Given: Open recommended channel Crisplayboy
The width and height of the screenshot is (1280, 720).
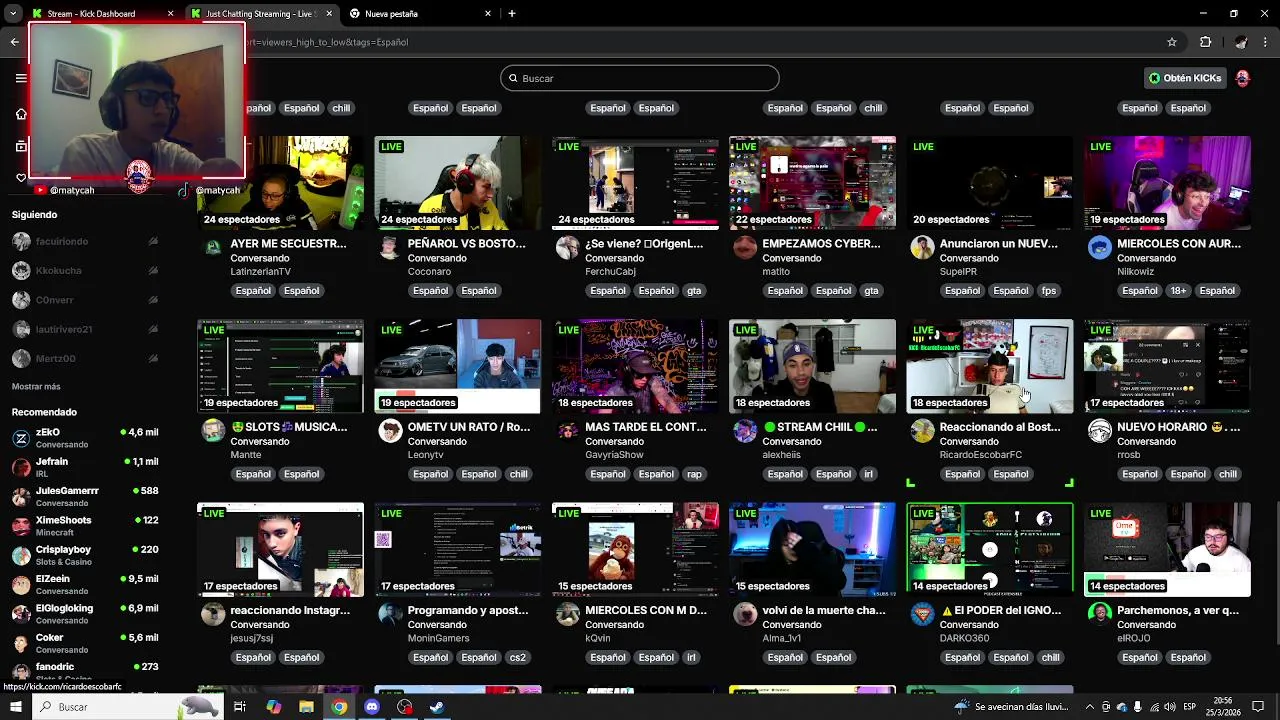Looking at the screenshot, I should 85,555.
